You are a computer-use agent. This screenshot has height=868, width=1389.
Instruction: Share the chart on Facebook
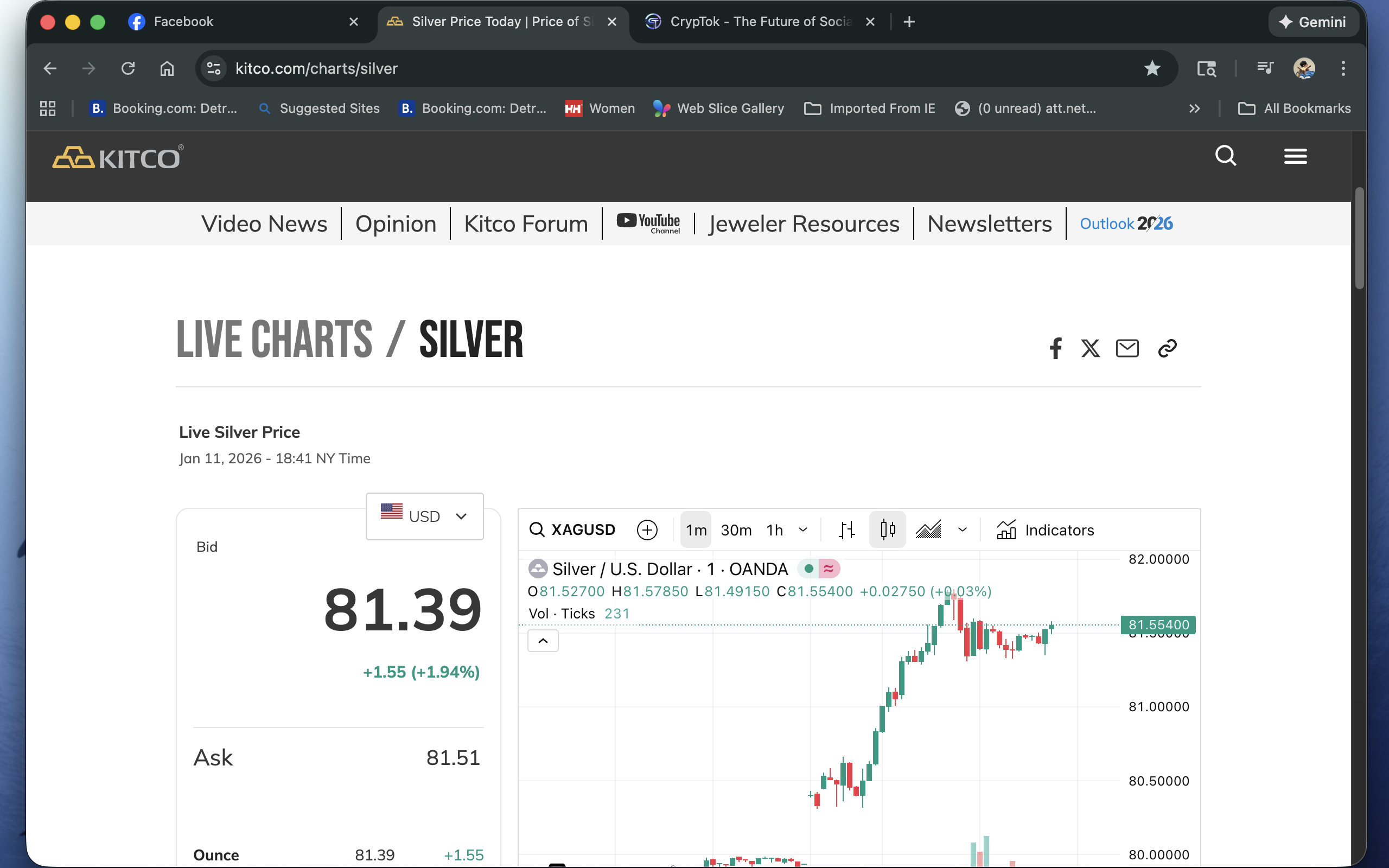pos(1055,348)
